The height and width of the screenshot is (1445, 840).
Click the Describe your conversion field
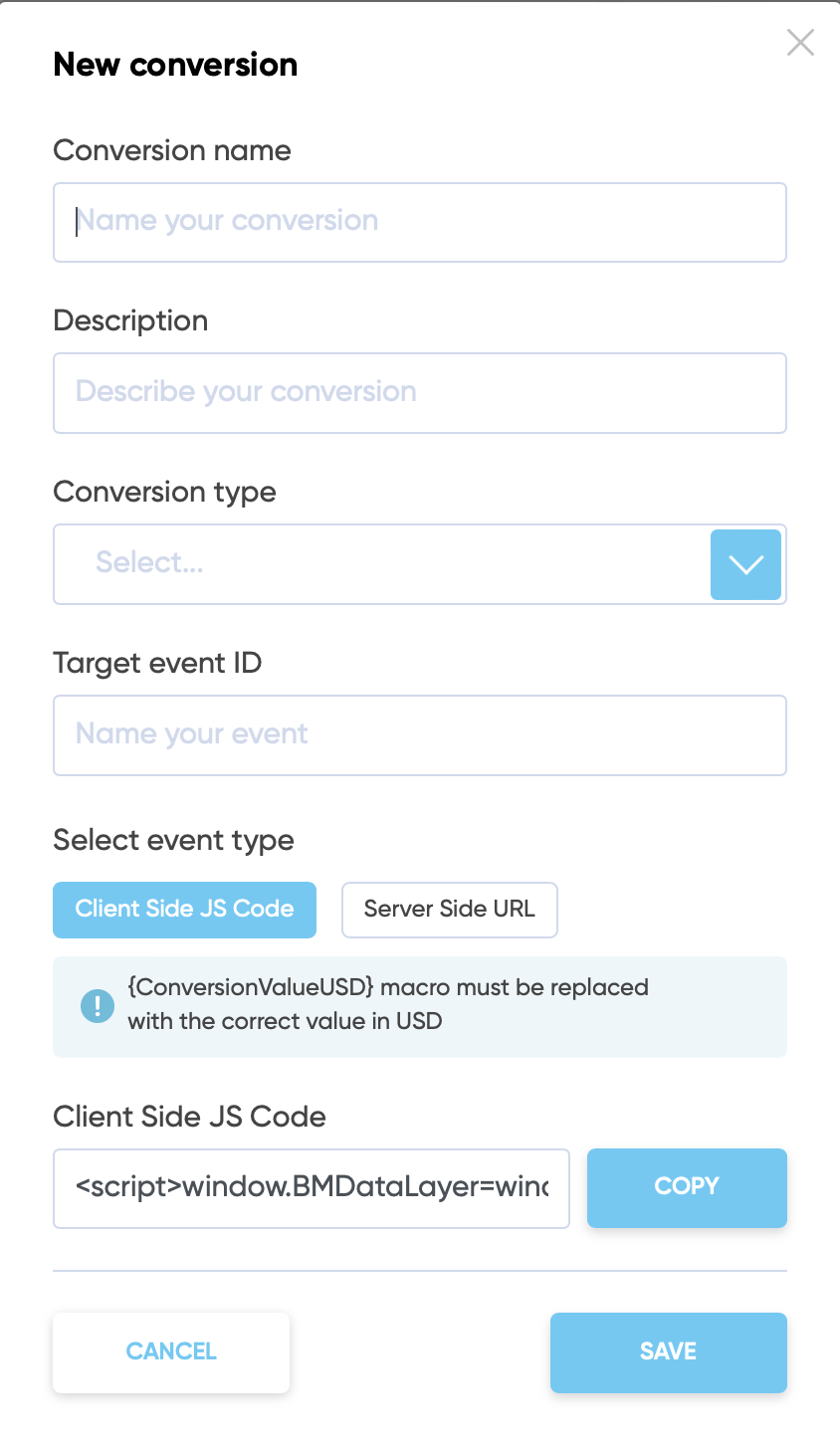pyautogui.click(x=419, y=393)
